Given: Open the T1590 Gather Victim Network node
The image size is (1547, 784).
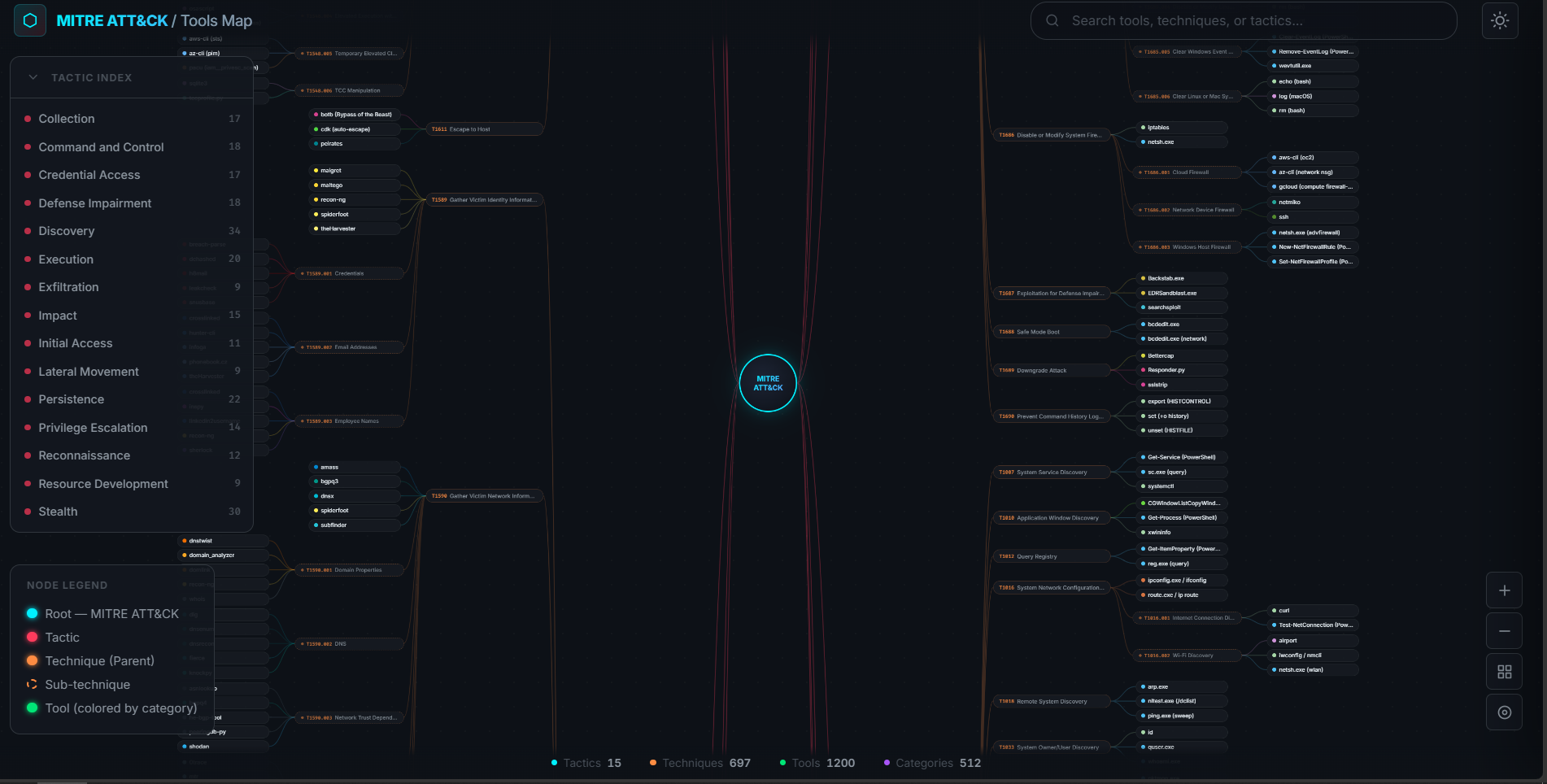Looking at the screenshot, I should 485,496.
